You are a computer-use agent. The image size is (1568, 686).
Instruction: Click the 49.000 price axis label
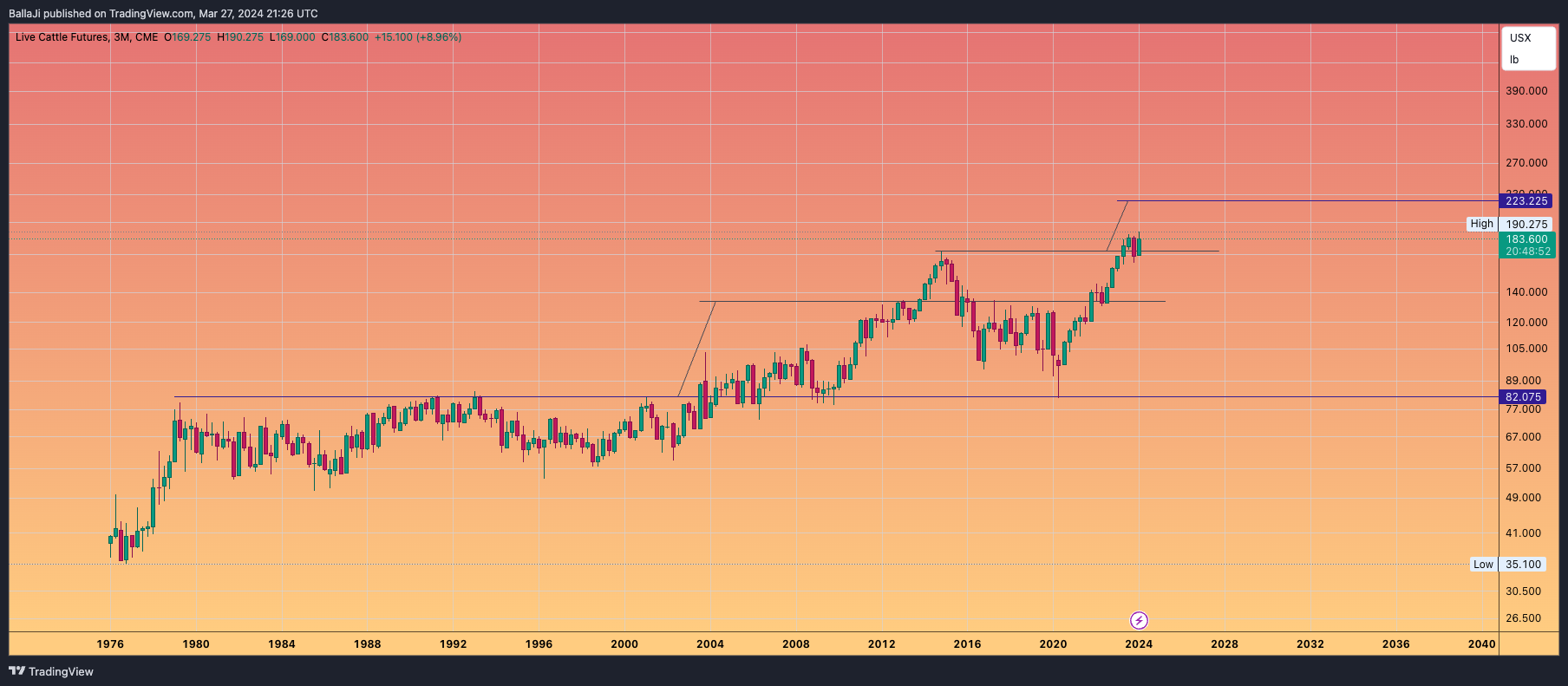1524,498
